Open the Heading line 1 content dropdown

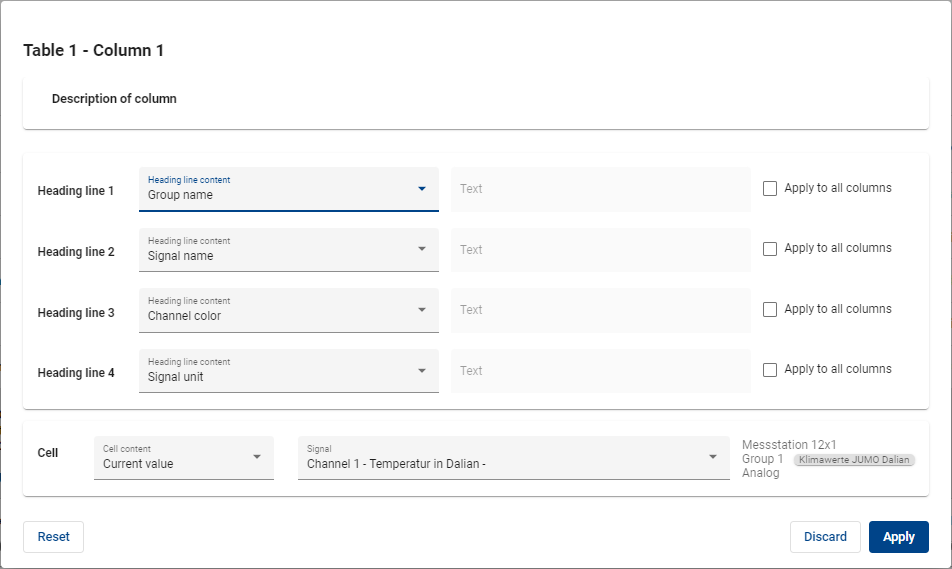point(288,189)
